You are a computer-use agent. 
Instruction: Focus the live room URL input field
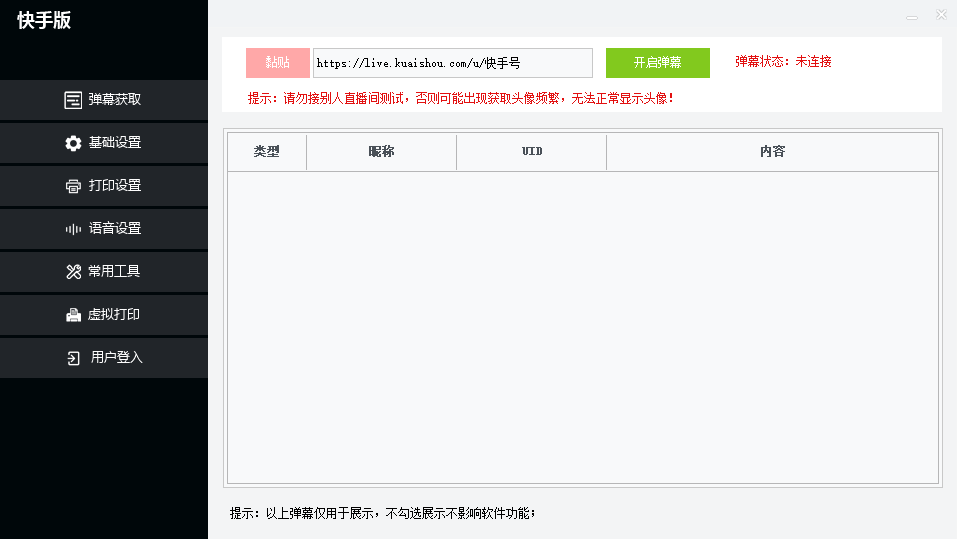tap(453, 63)
